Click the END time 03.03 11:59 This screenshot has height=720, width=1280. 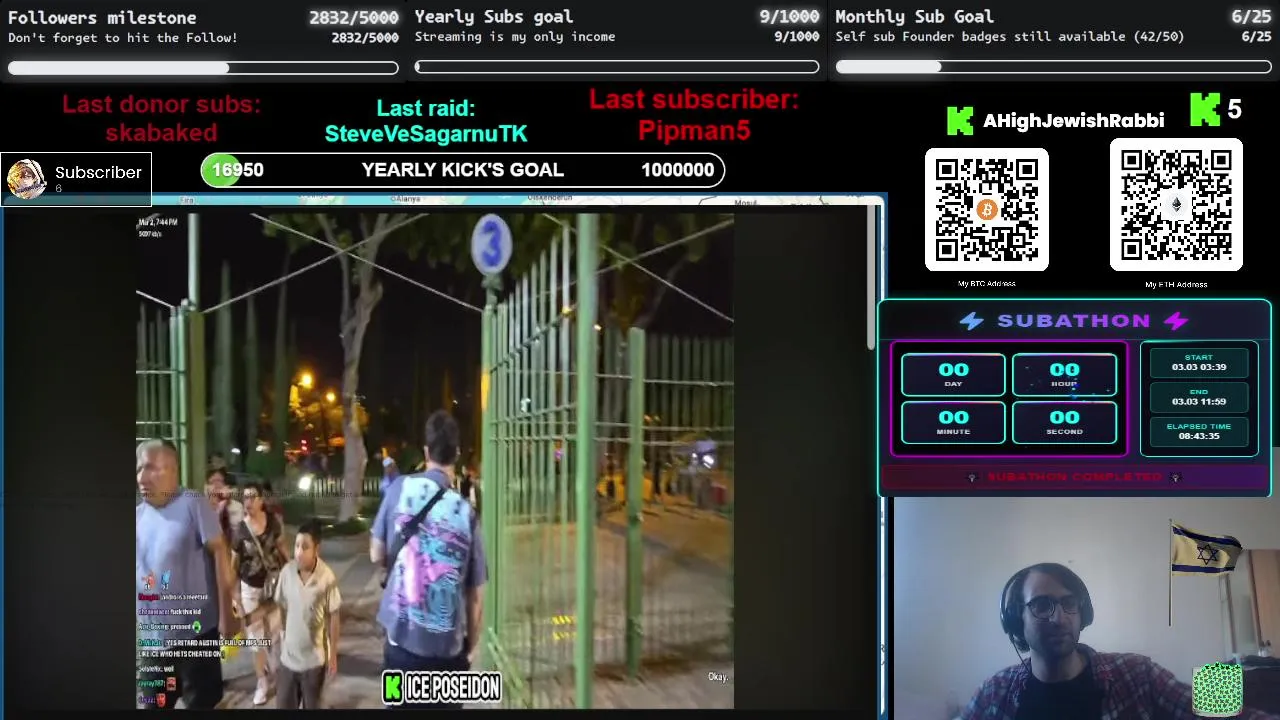pos(1199,401)
